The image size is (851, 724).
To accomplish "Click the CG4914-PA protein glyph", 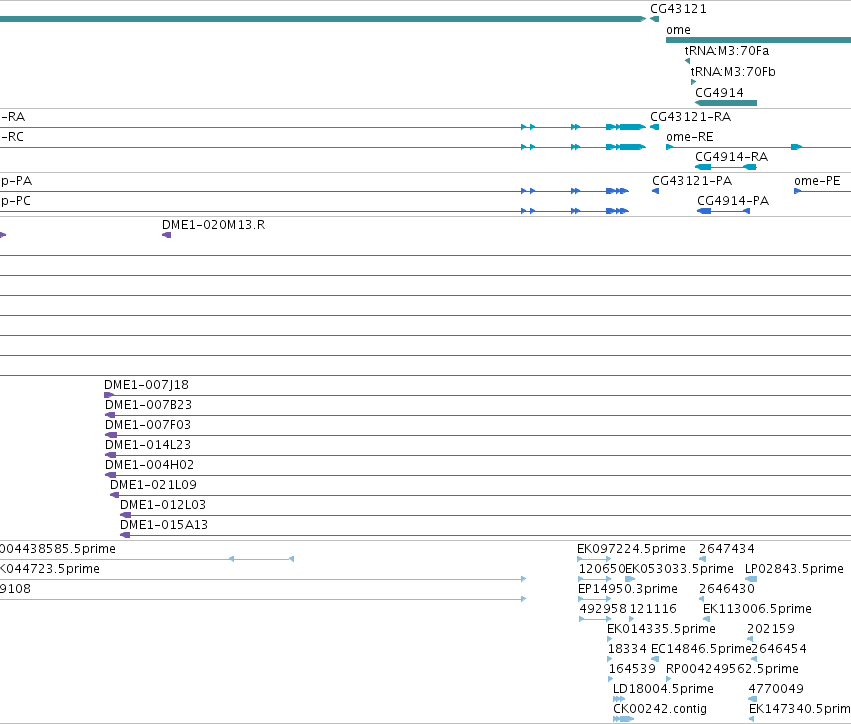I will (x=723, y=211).
